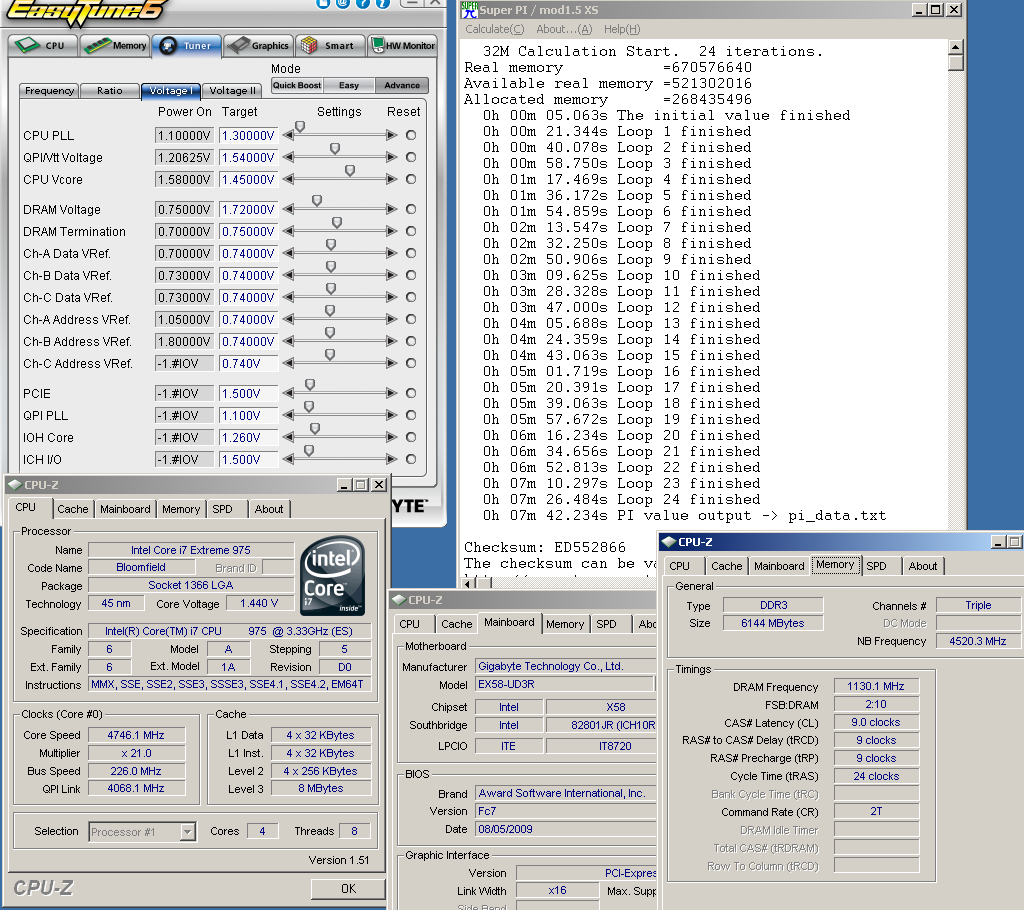This screenshot has height=910, width=1024.
Task: Click the OK button in CPU-Z
Action: pyautogui.click(x=348, y=888)
